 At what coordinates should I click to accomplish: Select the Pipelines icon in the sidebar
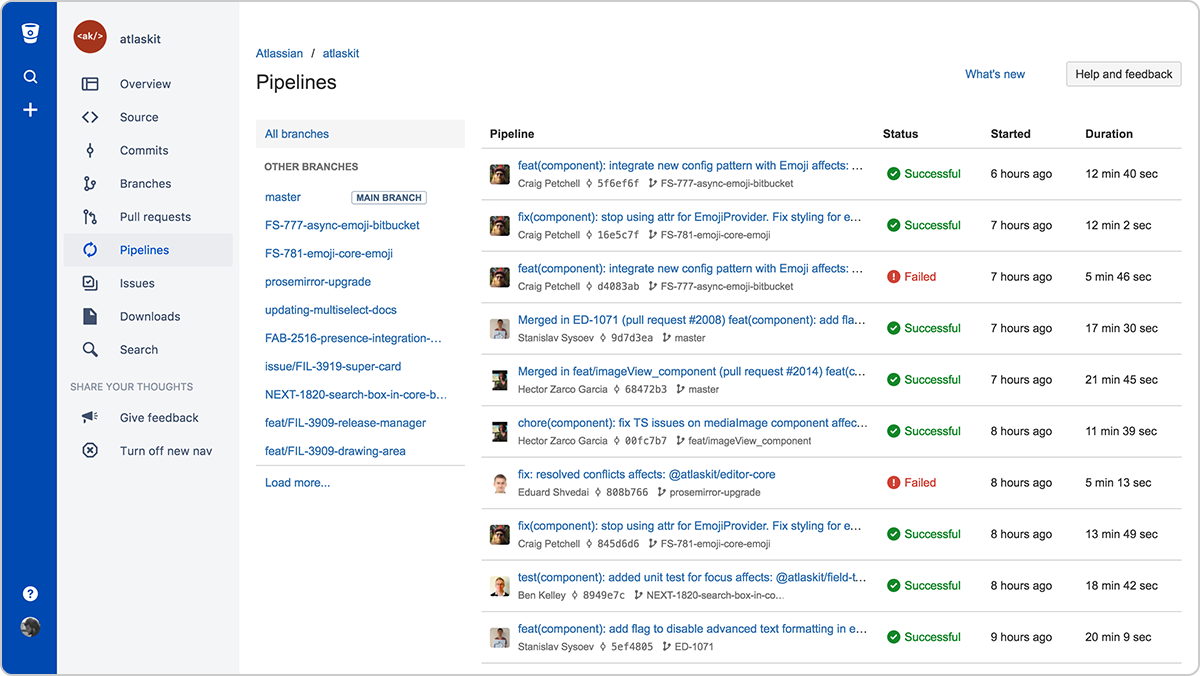[88, 249]
